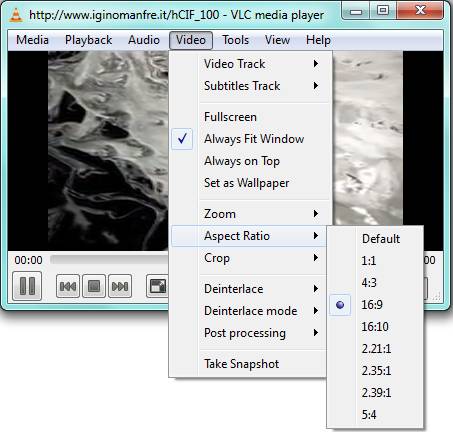
Task: Set aspect ratio to 5:4
Action: pos(375,415)
